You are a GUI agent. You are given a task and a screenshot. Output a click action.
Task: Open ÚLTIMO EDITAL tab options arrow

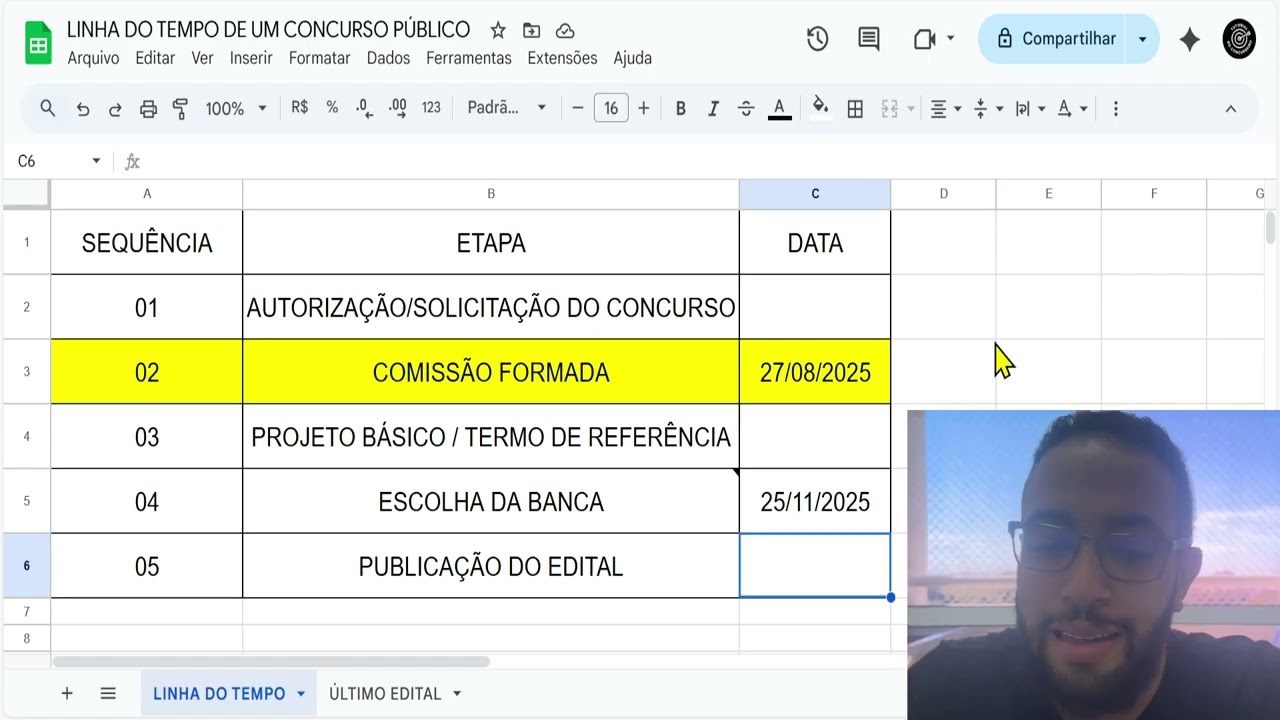(457, 694)
